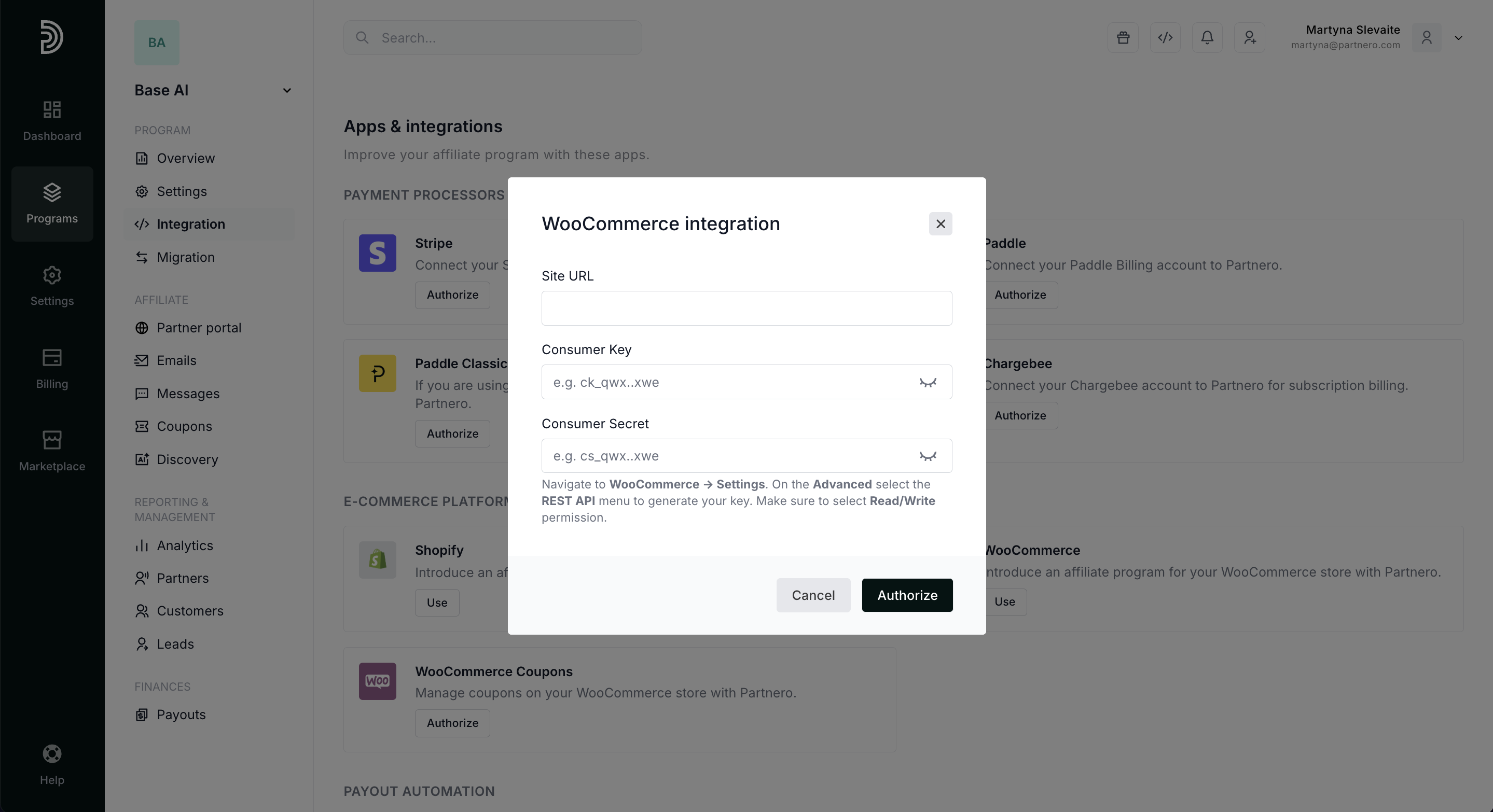Click the add user icon in header
1493x812 pixels.
1250,38
